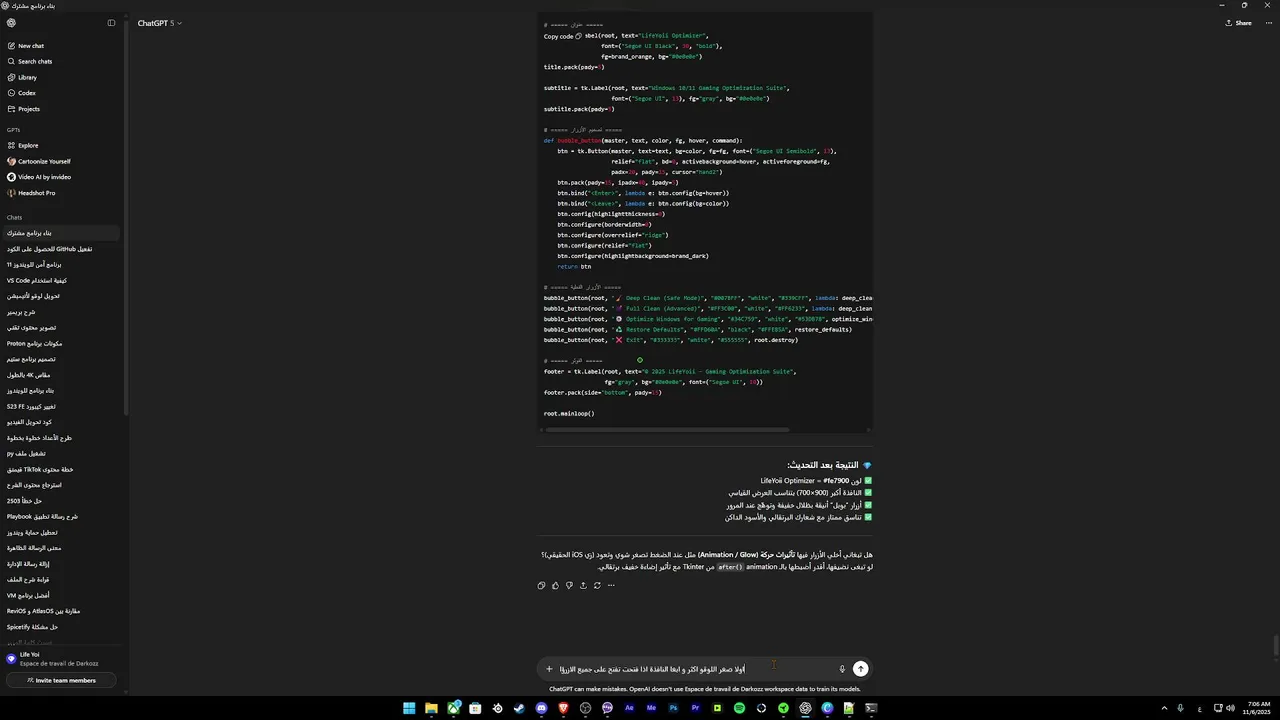This screenshot has width=1280, height=720.
Task: Collapse the sidebar with the panel toggle icon
Action: [111, 23]
